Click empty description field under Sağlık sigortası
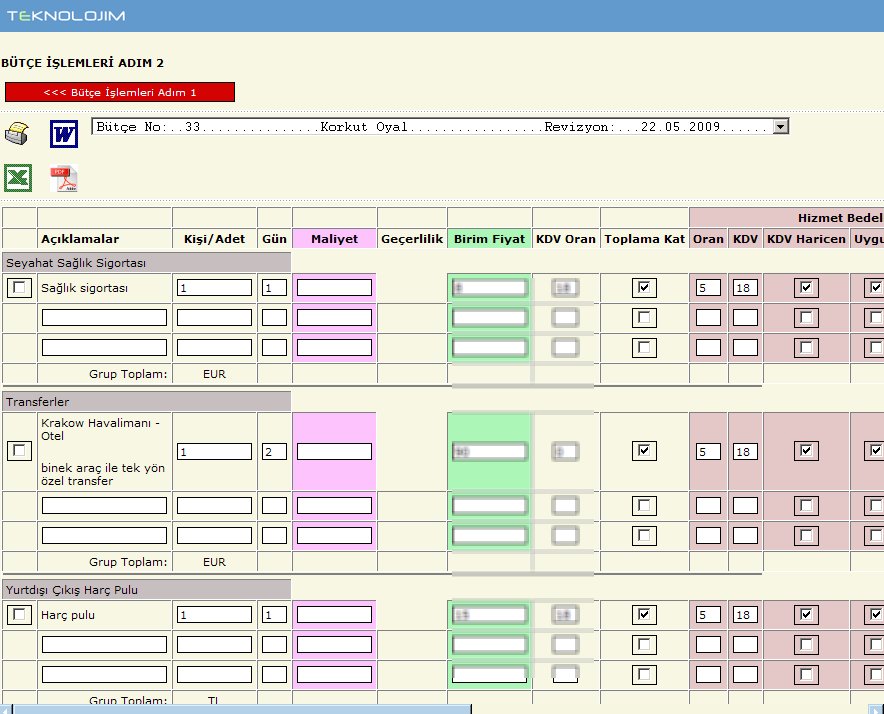 point(104,318)
